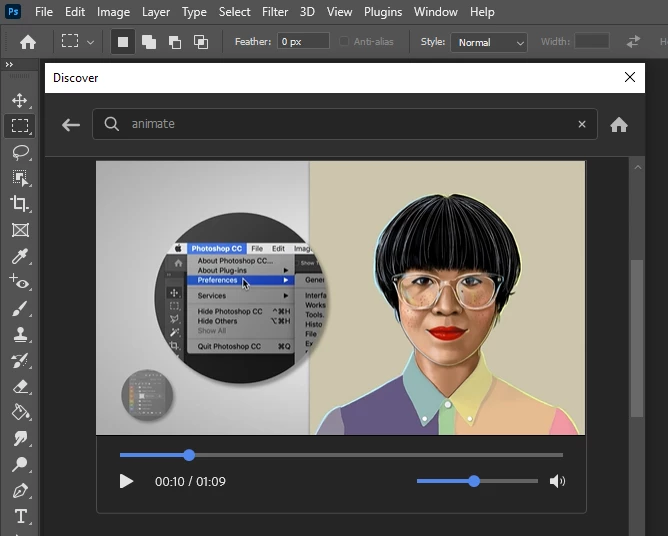The width and height of the screenshot is (668, 536).
Task: Select the Move tool
Action: [x=20, y=101]
